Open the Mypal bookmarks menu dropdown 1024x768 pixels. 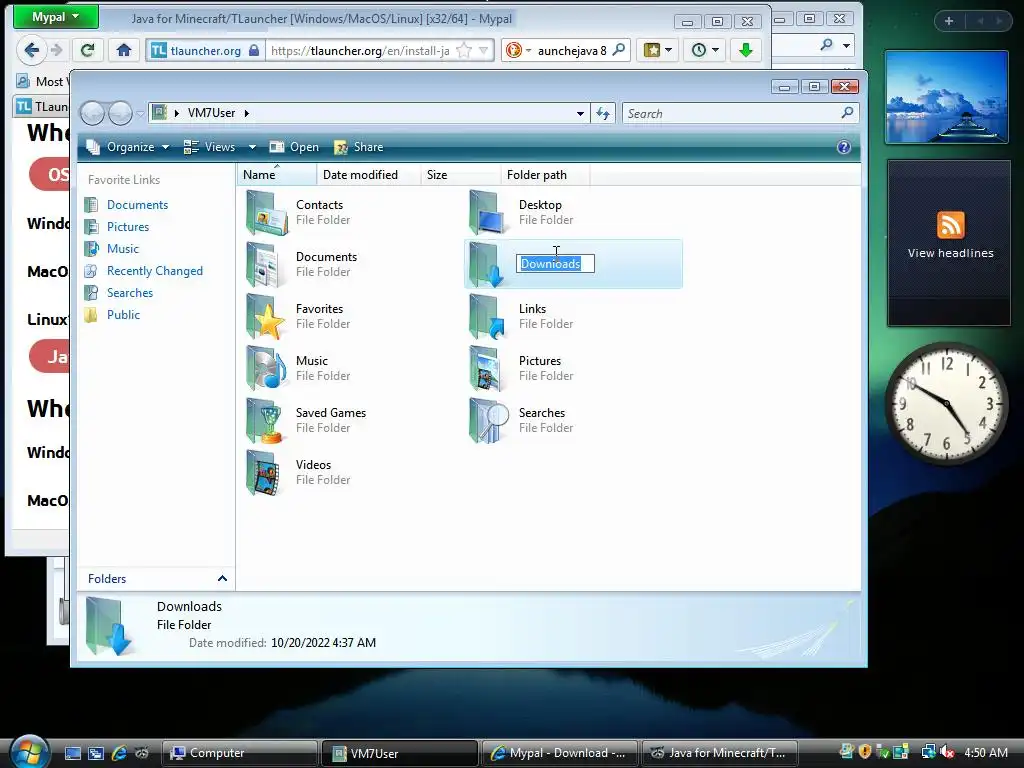(657, 50)
